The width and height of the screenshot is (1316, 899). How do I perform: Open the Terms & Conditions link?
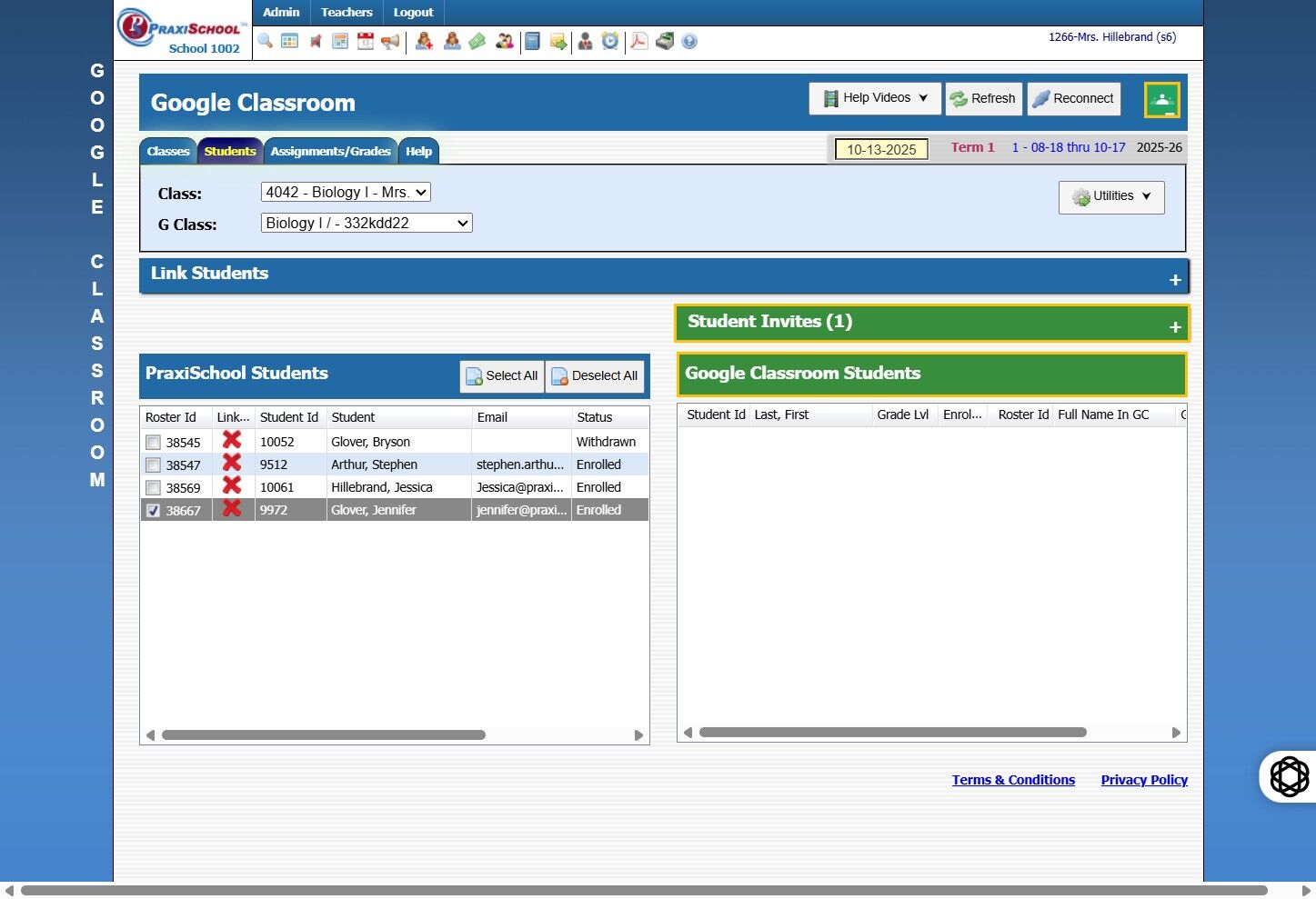click(1013, 780)
